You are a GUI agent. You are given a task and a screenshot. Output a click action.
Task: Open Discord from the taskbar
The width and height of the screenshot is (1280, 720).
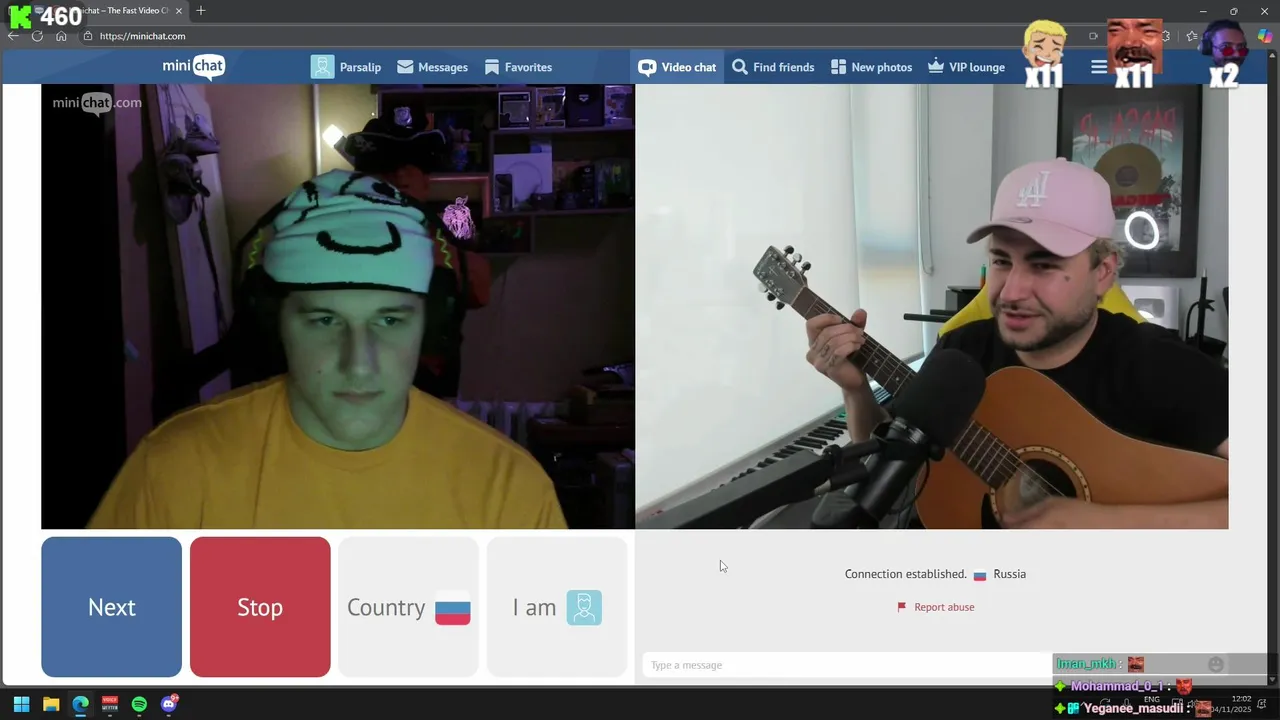point(169,704)
